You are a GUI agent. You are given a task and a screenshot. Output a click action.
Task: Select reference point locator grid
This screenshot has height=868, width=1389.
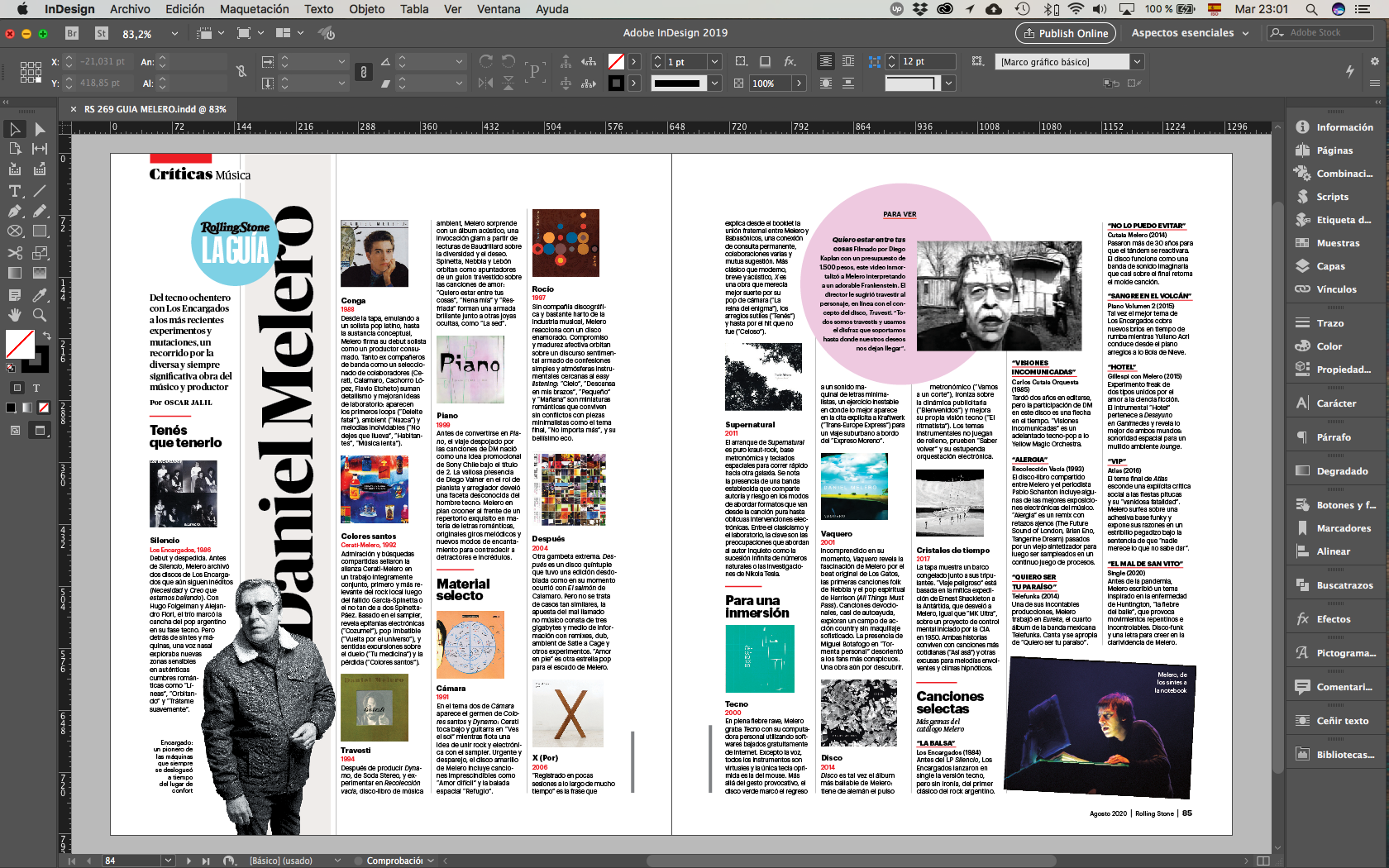(31, 72)
